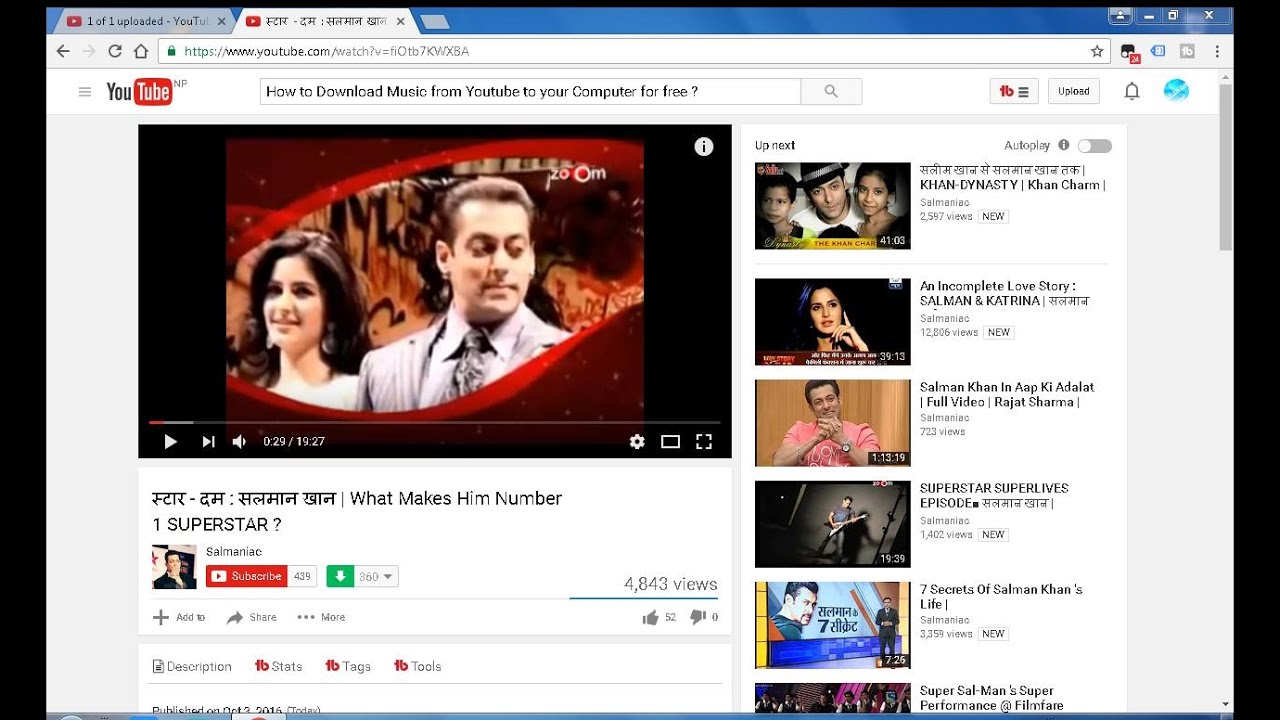Reload the page with refresh icon

[115, 51]
